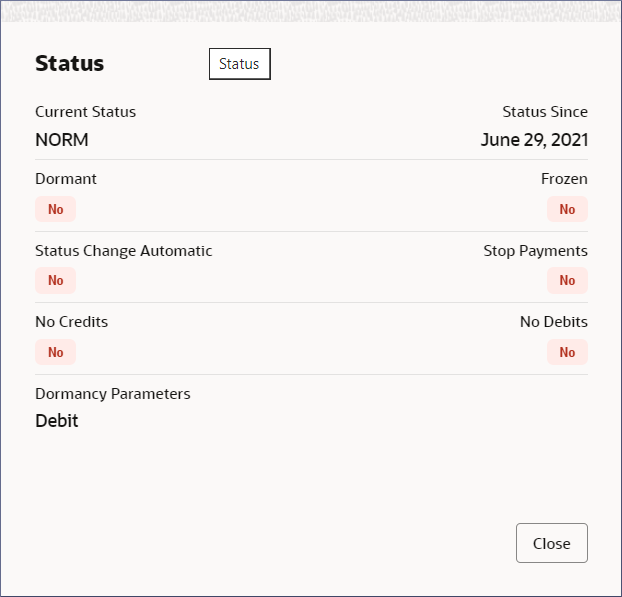Click the No Debits field label
Screen dimensions: 622x597
[x=553, y=322]
